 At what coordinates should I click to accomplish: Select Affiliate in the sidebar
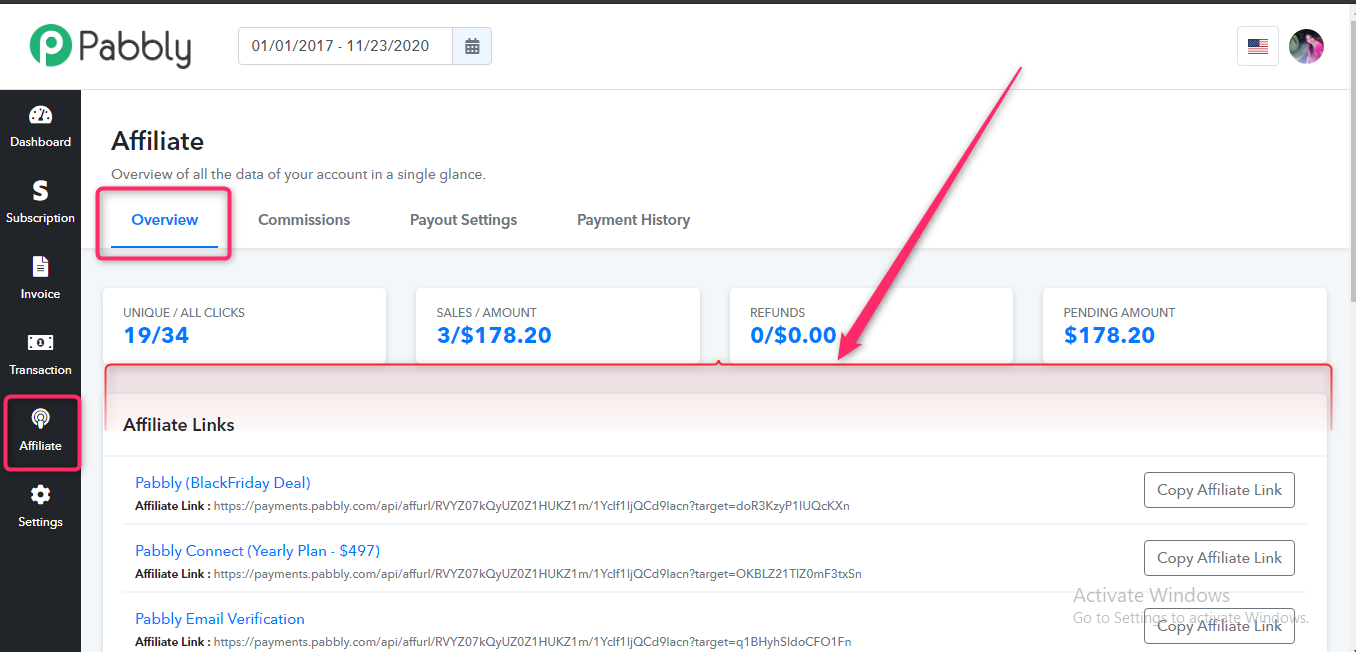pyautogui.click(x=40, y=431)
